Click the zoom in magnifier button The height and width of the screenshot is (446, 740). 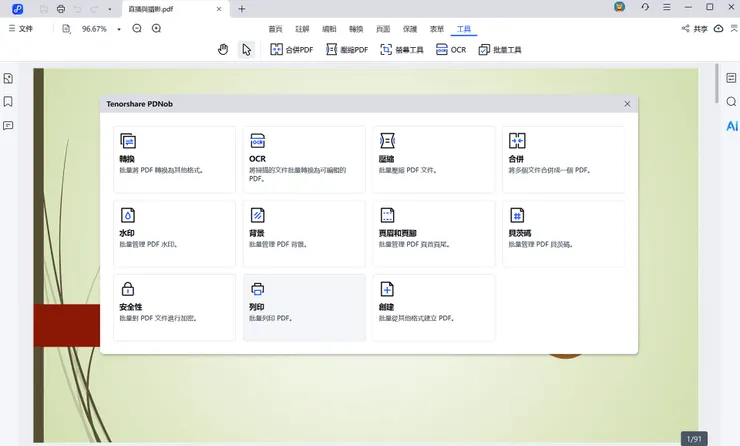click(x=157, y=29)
